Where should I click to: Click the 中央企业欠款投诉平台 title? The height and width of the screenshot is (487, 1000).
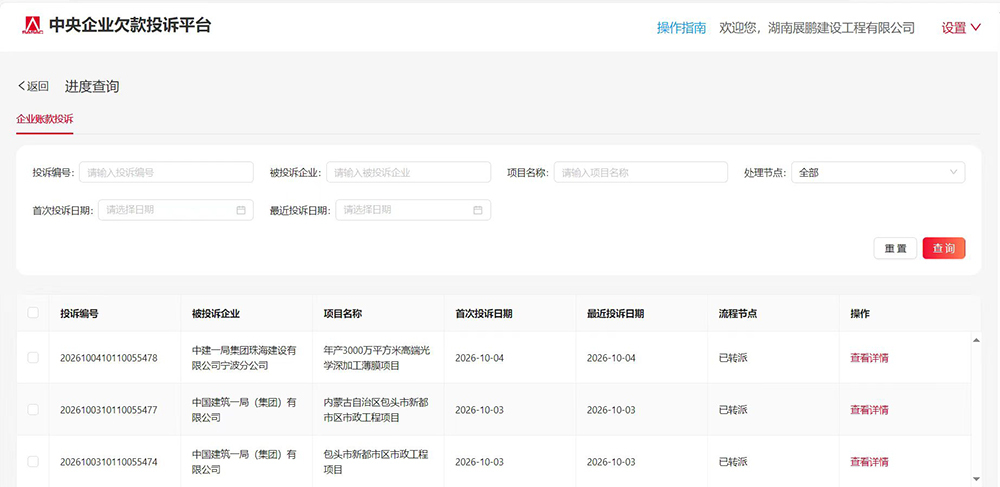(x=129, y=25)
